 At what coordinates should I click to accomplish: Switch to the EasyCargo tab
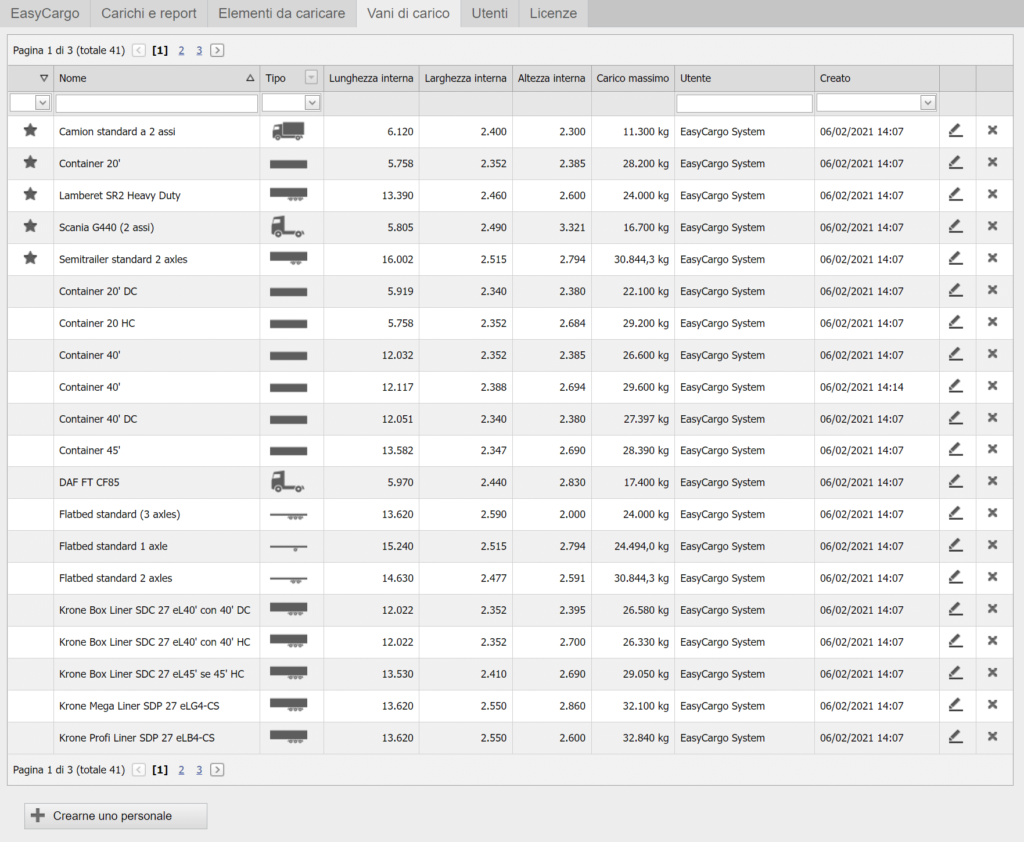[x=45, y=13]
